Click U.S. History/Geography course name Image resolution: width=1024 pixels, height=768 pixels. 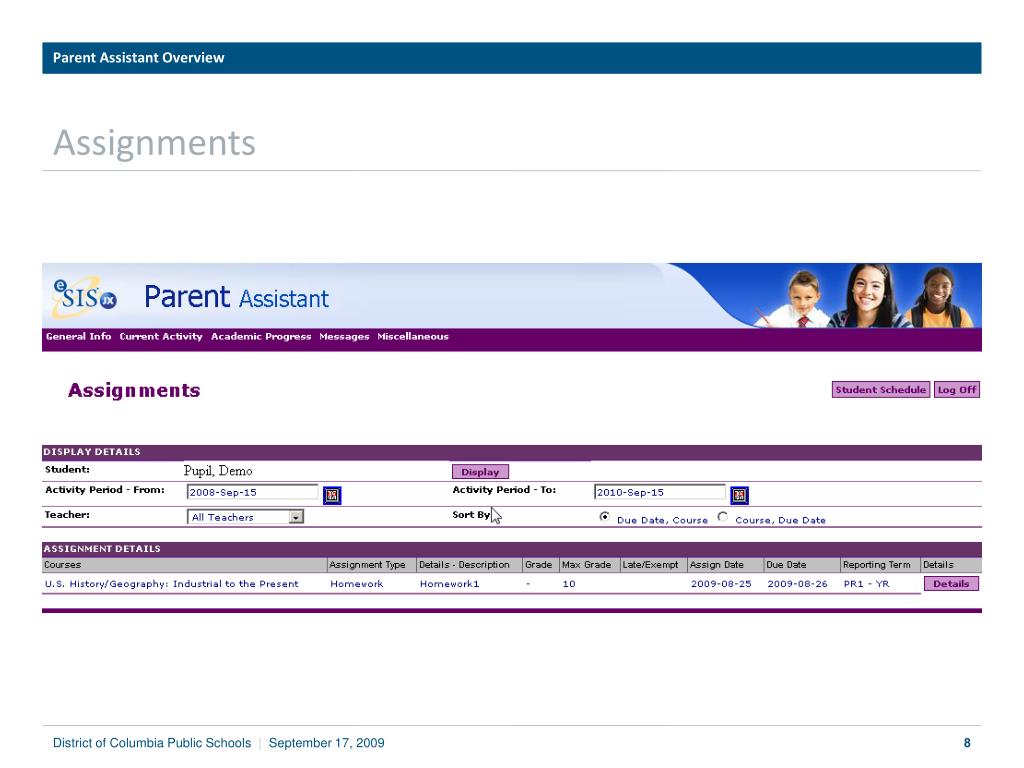[172, 584]
